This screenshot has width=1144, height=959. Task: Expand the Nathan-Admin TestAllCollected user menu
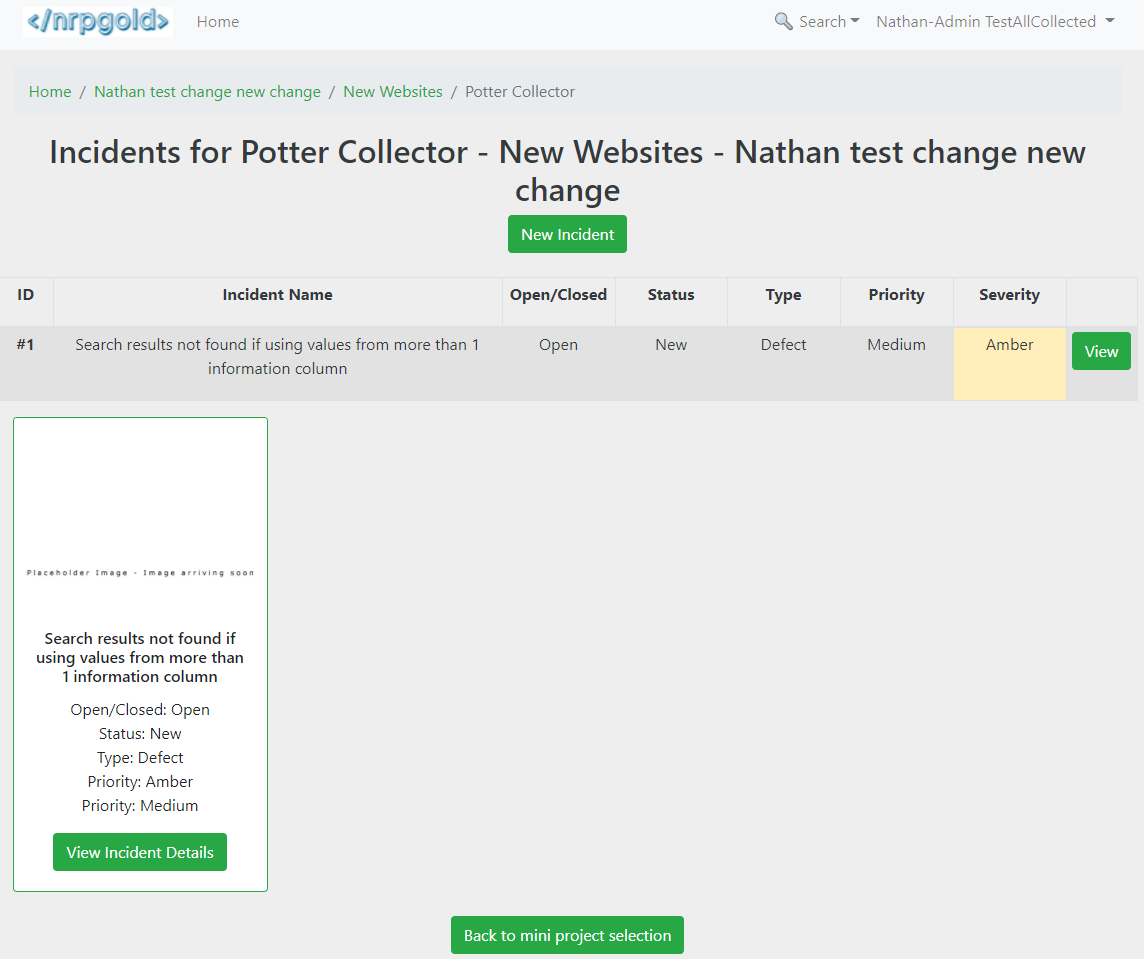click(x=995, y=21)
